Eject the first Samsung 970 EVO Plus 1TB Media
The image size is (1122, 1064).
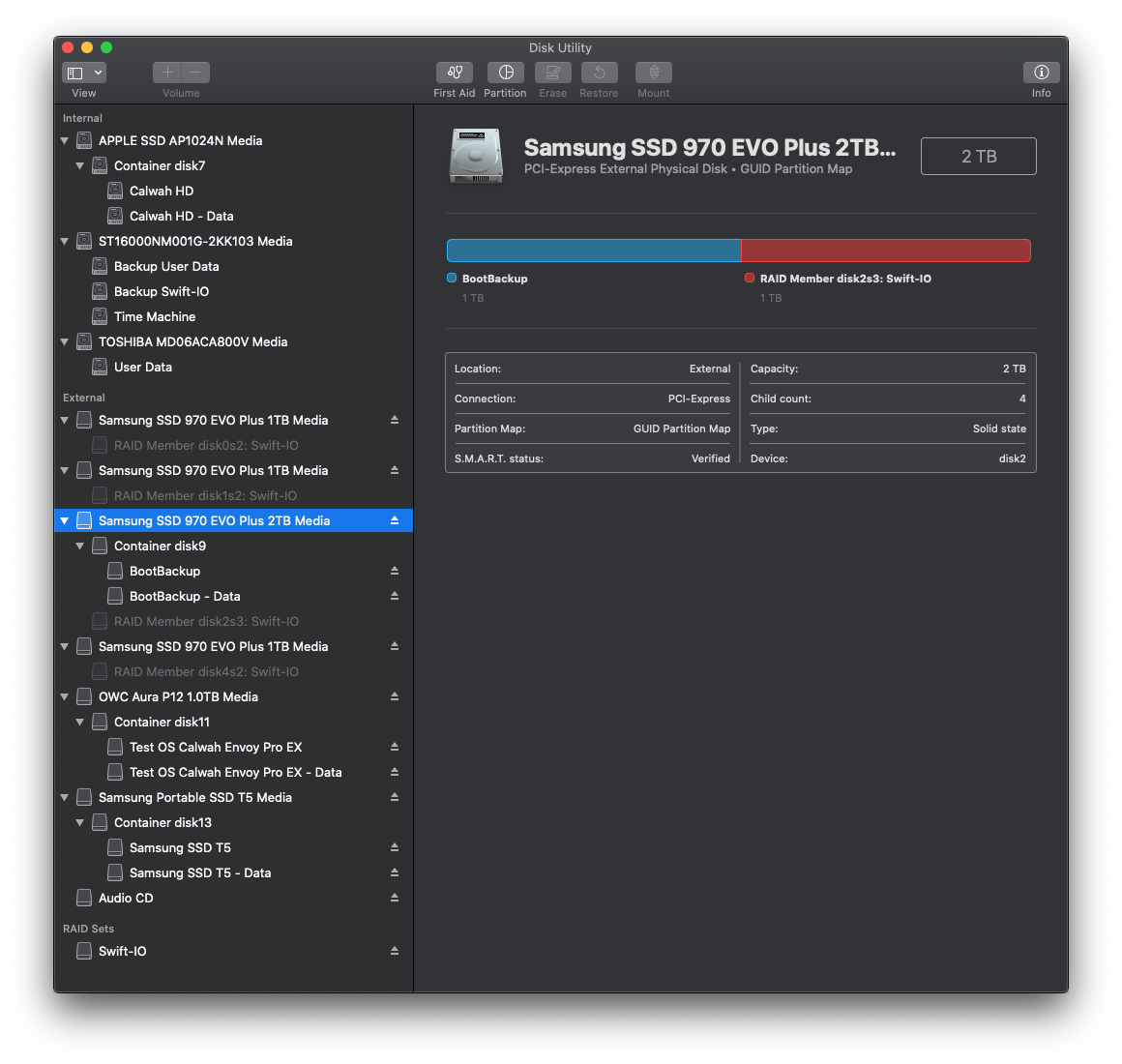click(395, 420)
